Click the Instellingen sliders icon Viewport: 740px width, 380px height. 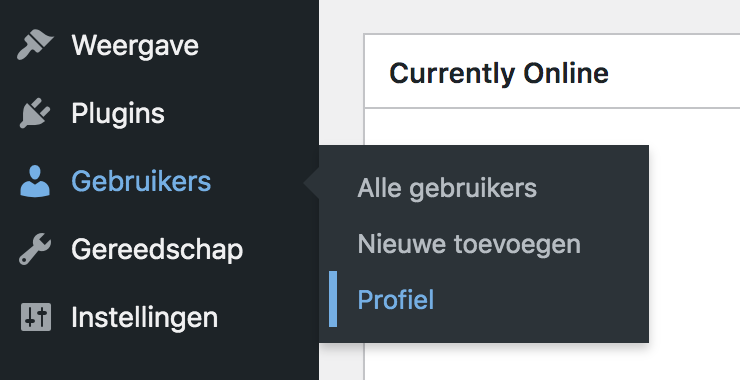coord(36,317)
